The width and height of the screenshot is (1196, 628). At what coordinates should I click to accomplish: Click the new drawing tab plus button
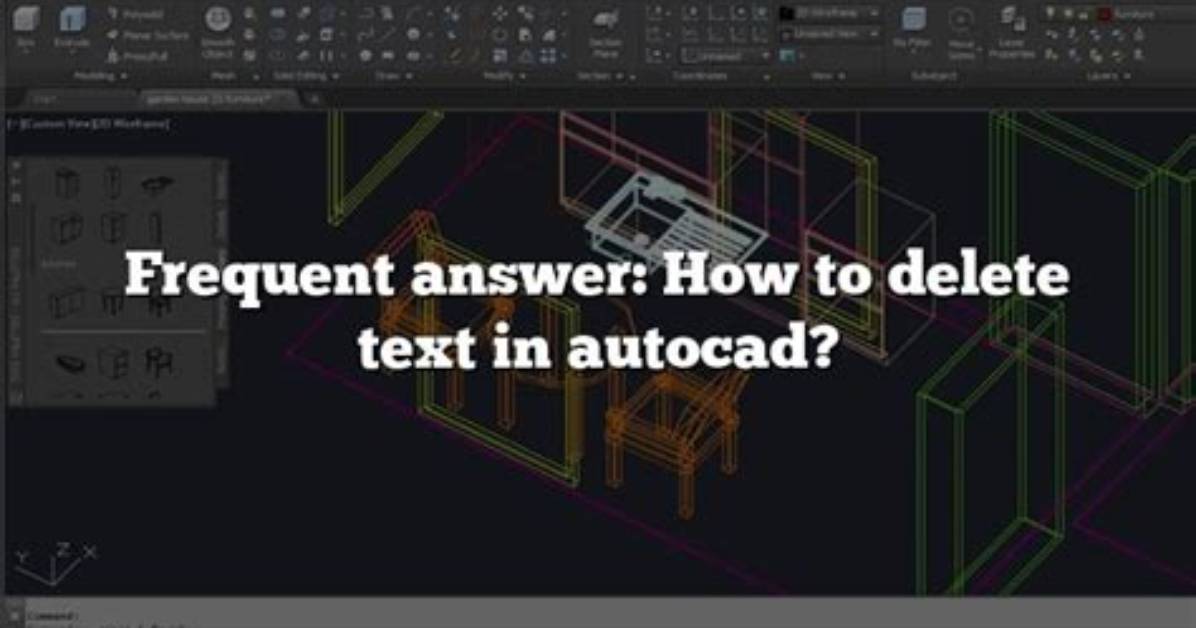pyautogui.click(x=314, y=99)
